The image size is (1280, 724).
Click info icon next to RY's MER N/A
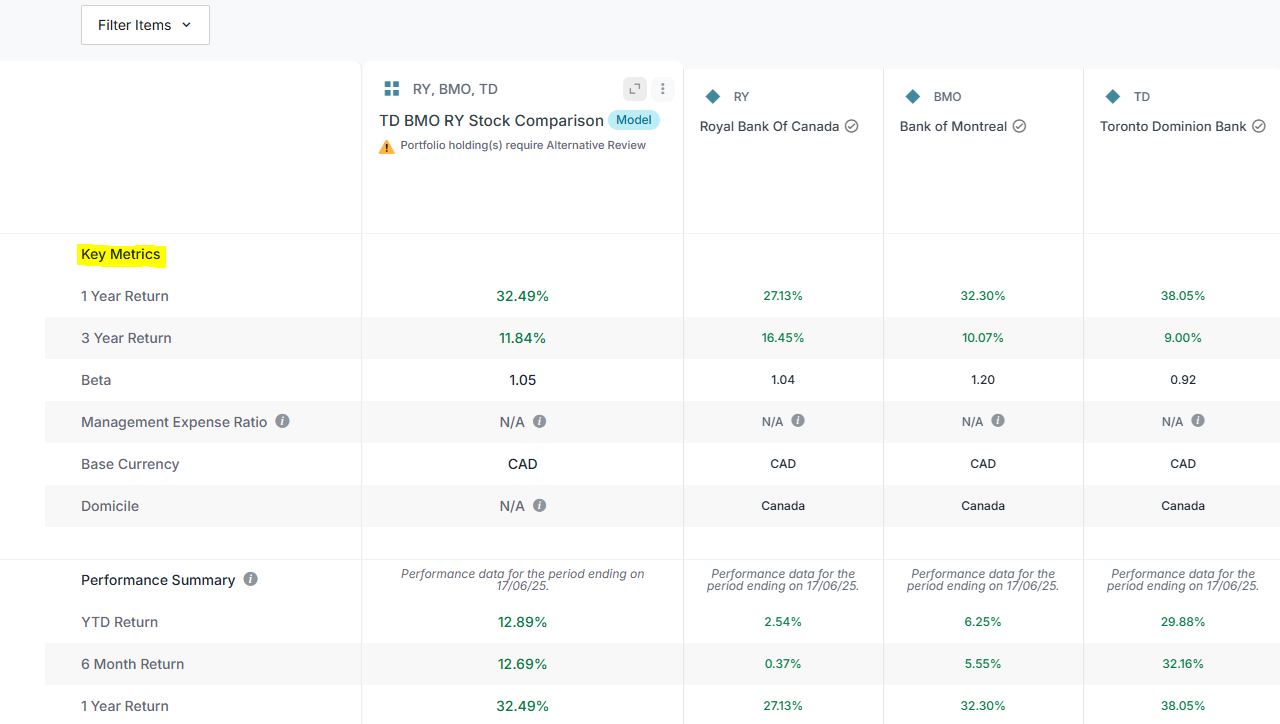[x=798, y=421]
